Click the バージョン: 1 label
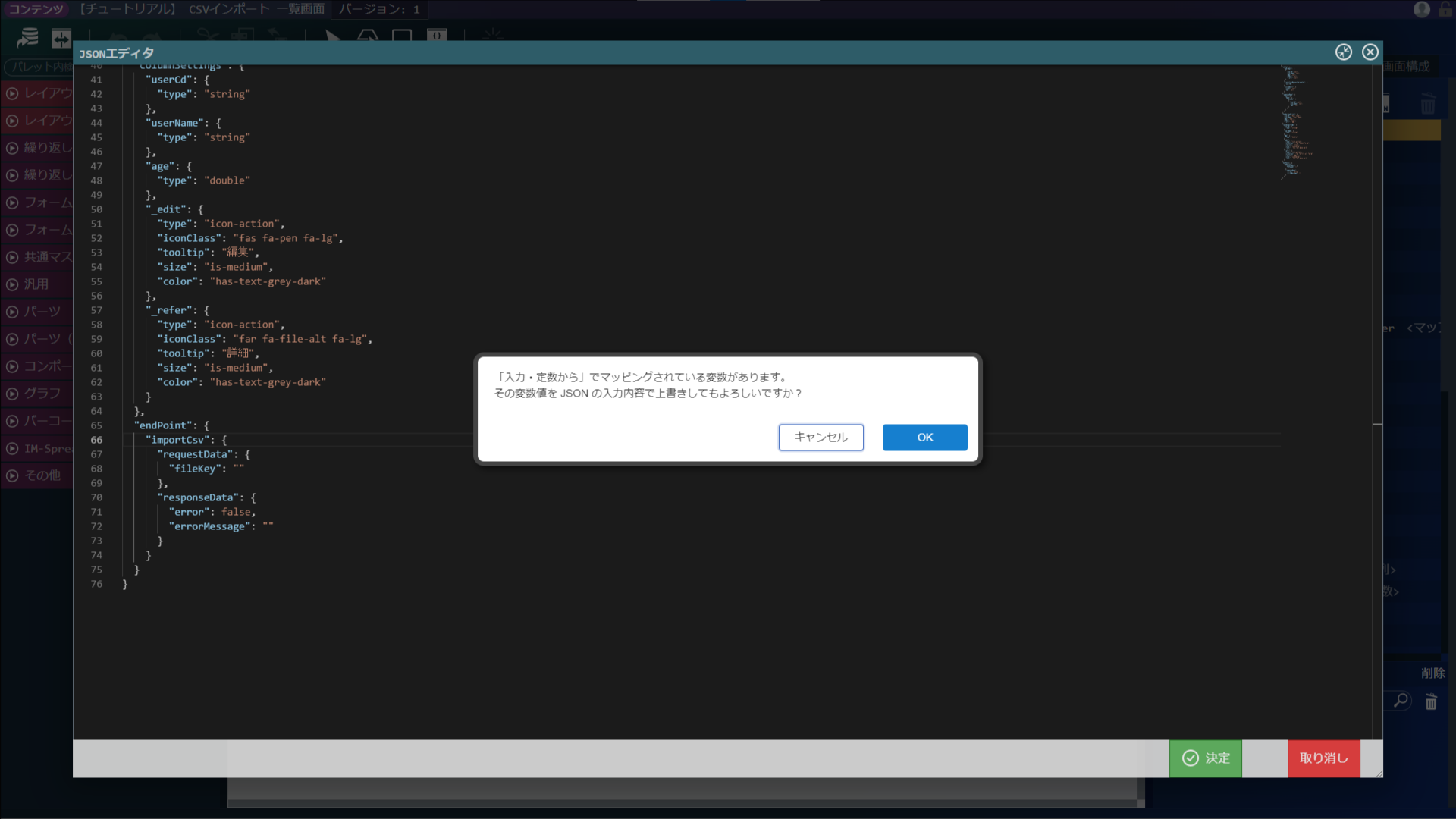This screenshot has width=1456, height=819. [379, 9]
